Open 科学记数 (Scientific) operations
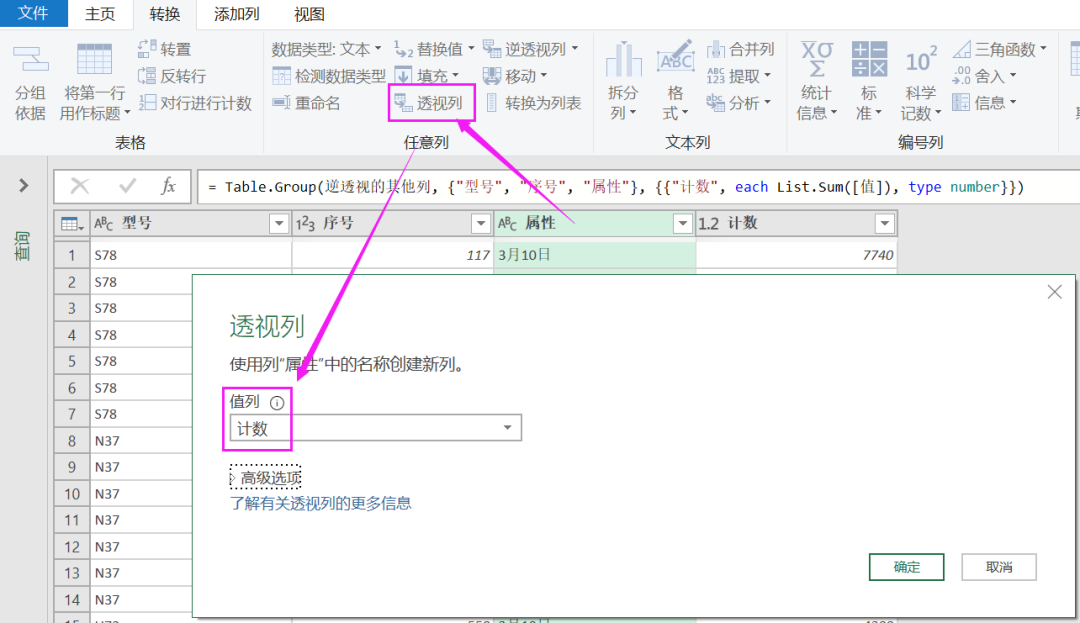This screenshot has height=623, width=1080. tap(921, 81)
